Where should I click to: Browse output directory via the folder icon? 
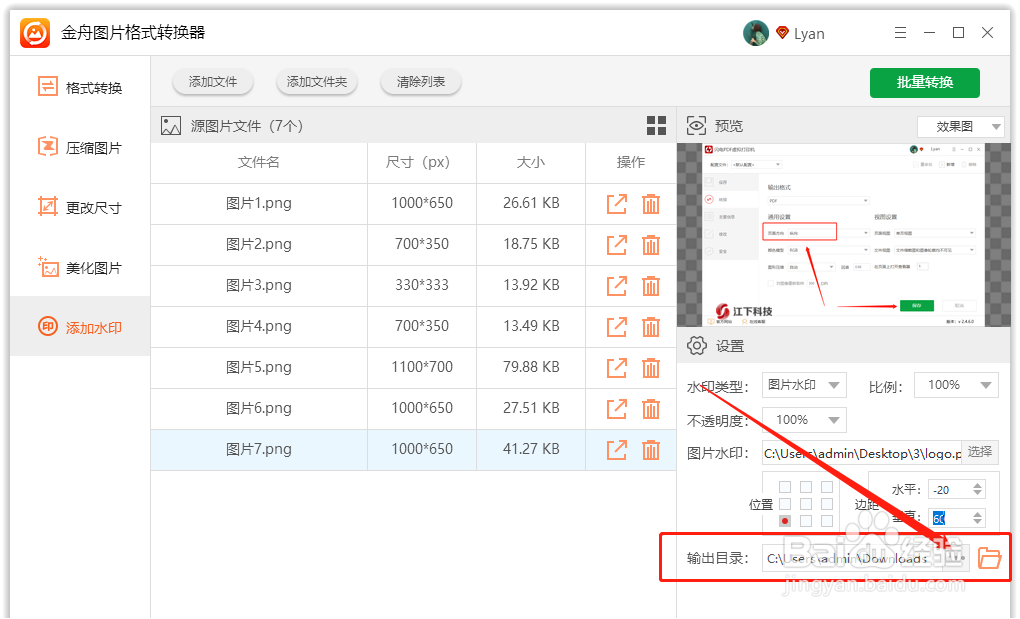point(990,558)
